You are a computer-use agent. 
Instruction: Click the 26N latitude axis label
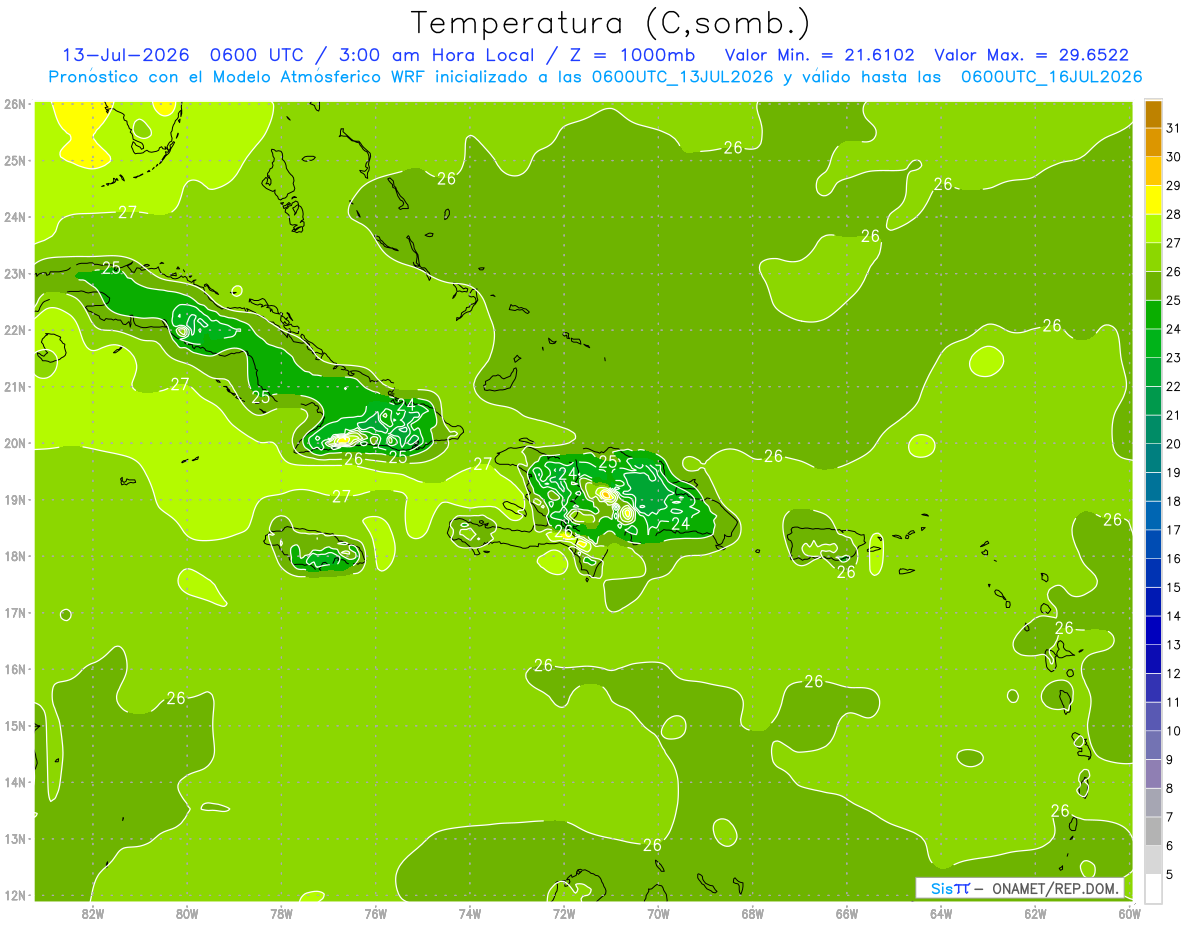tap(14, 103)
